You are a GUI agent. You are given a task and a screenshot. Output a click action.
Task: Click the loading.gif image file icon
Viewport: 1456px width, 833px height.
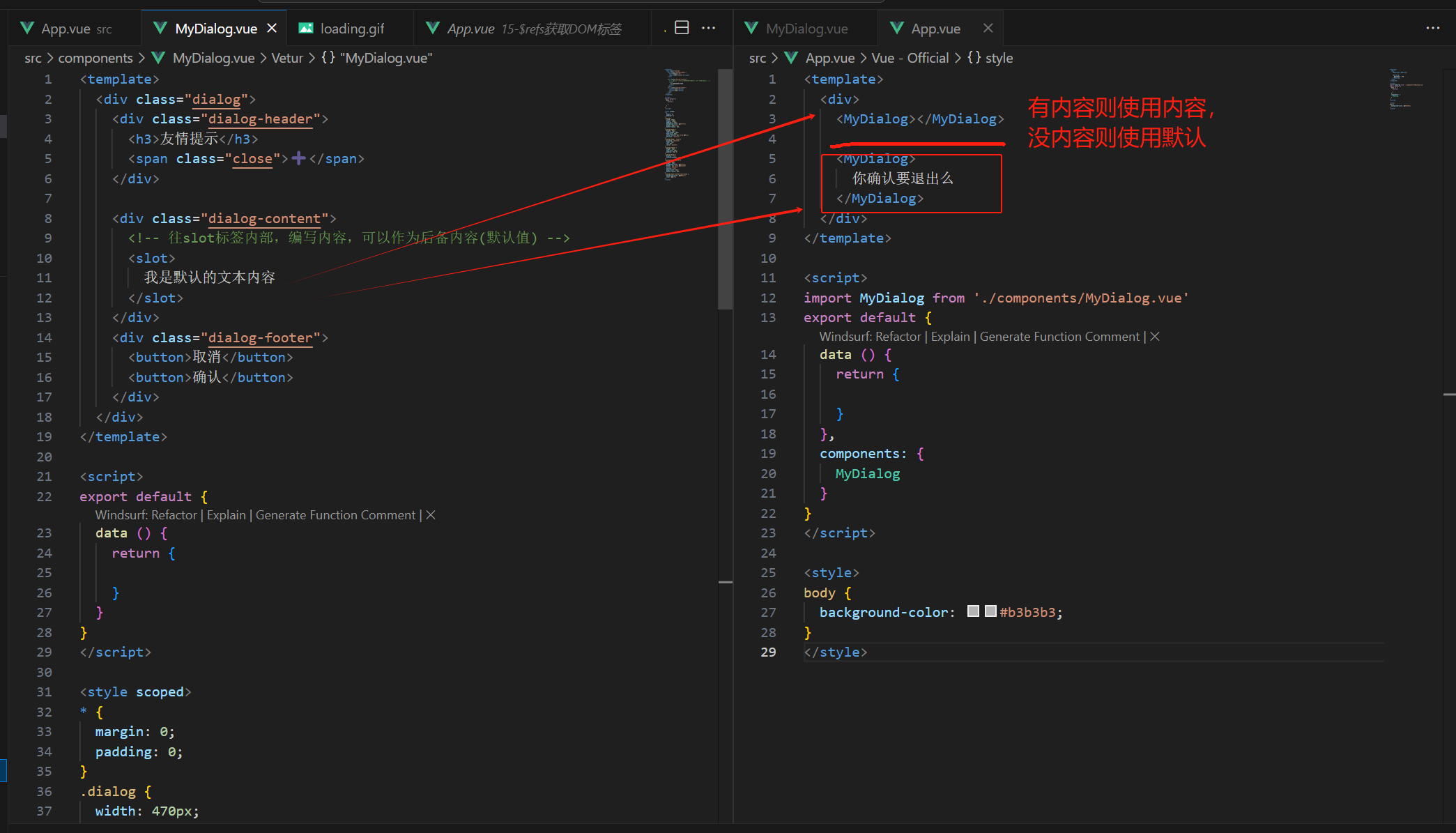pos(305,28)
